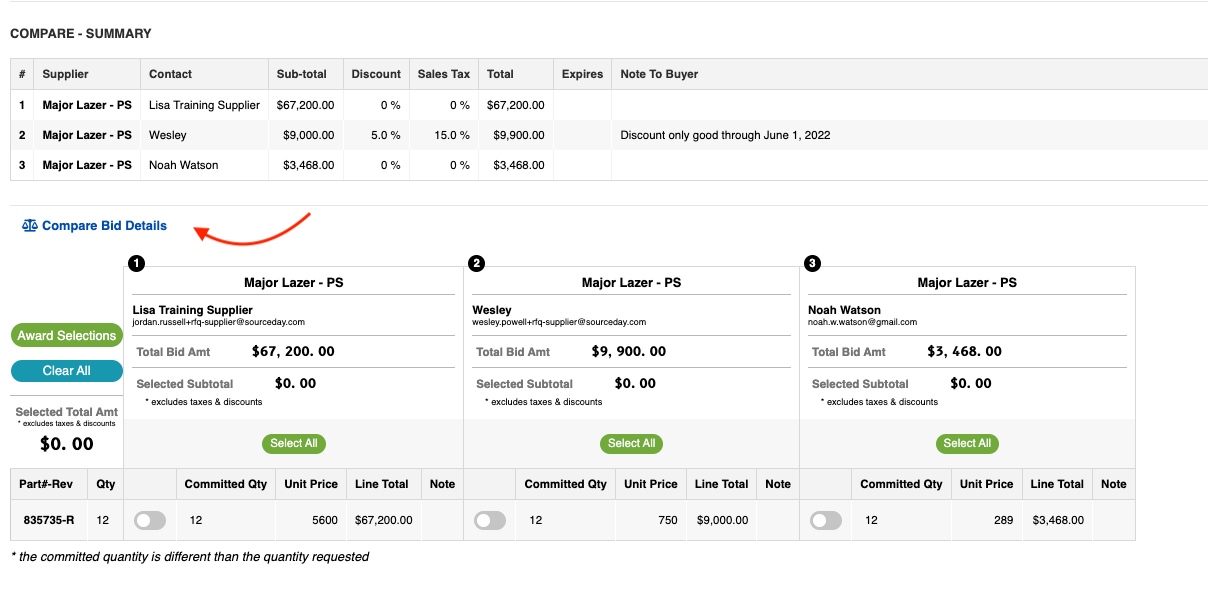Select All items for Wesley's bid
Viewport: 1208px width, 596px height.
point(631,443)
